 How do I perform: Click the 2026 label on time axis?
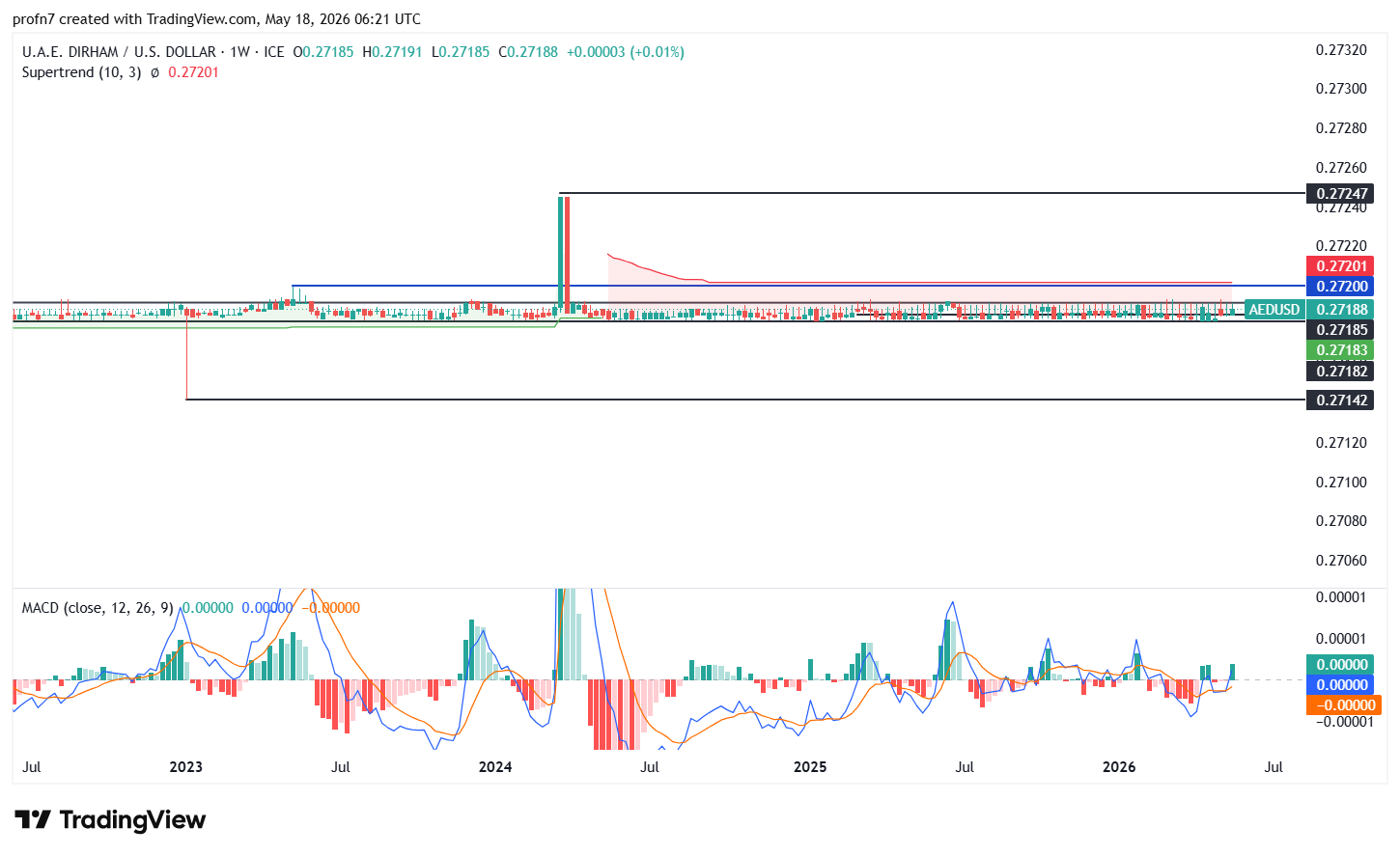click(1119, 767)
